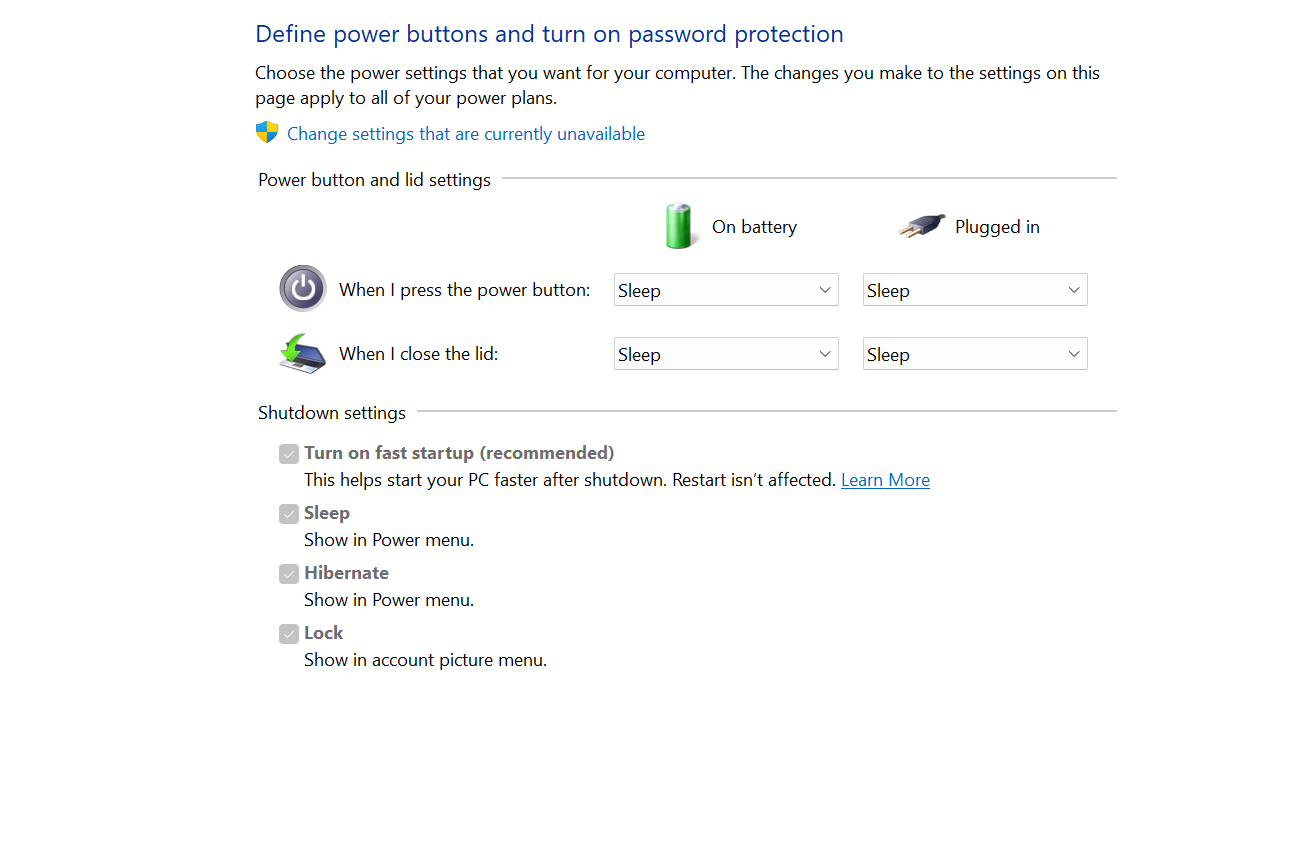Open lid close action dropdown for On battery
This screenshot has height=841, width=1299.
[726, 354]
